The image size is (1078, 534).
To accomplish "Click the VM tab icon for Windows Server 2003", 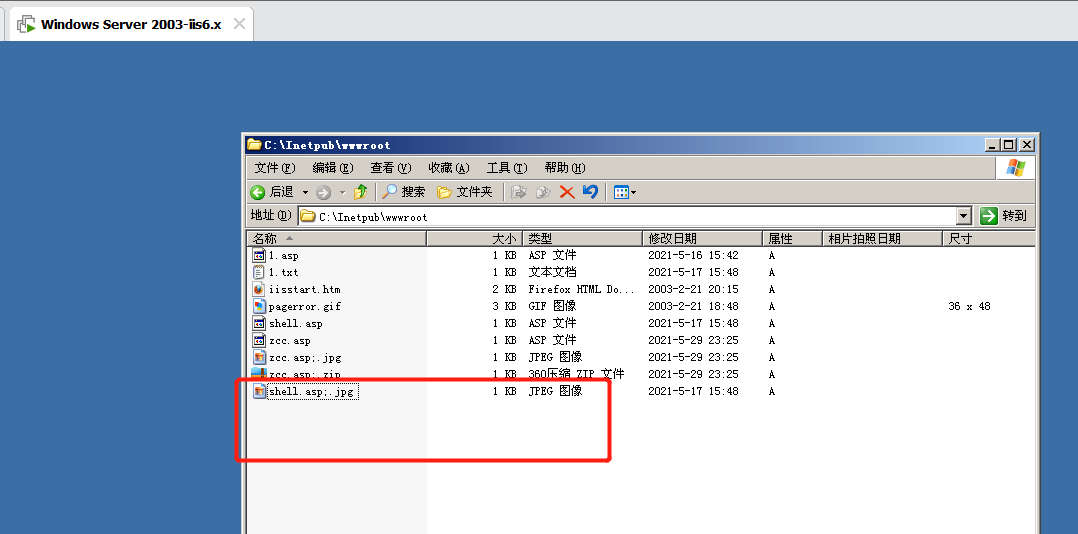I will 26,25.
